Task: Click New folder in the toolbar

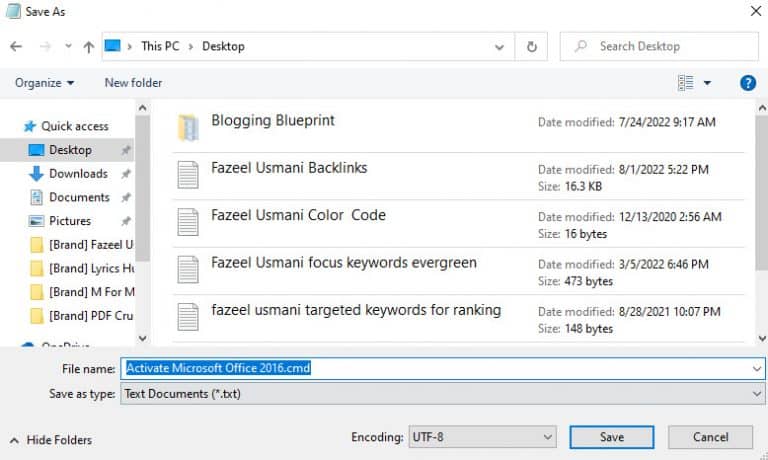Action: pos(133,83)
